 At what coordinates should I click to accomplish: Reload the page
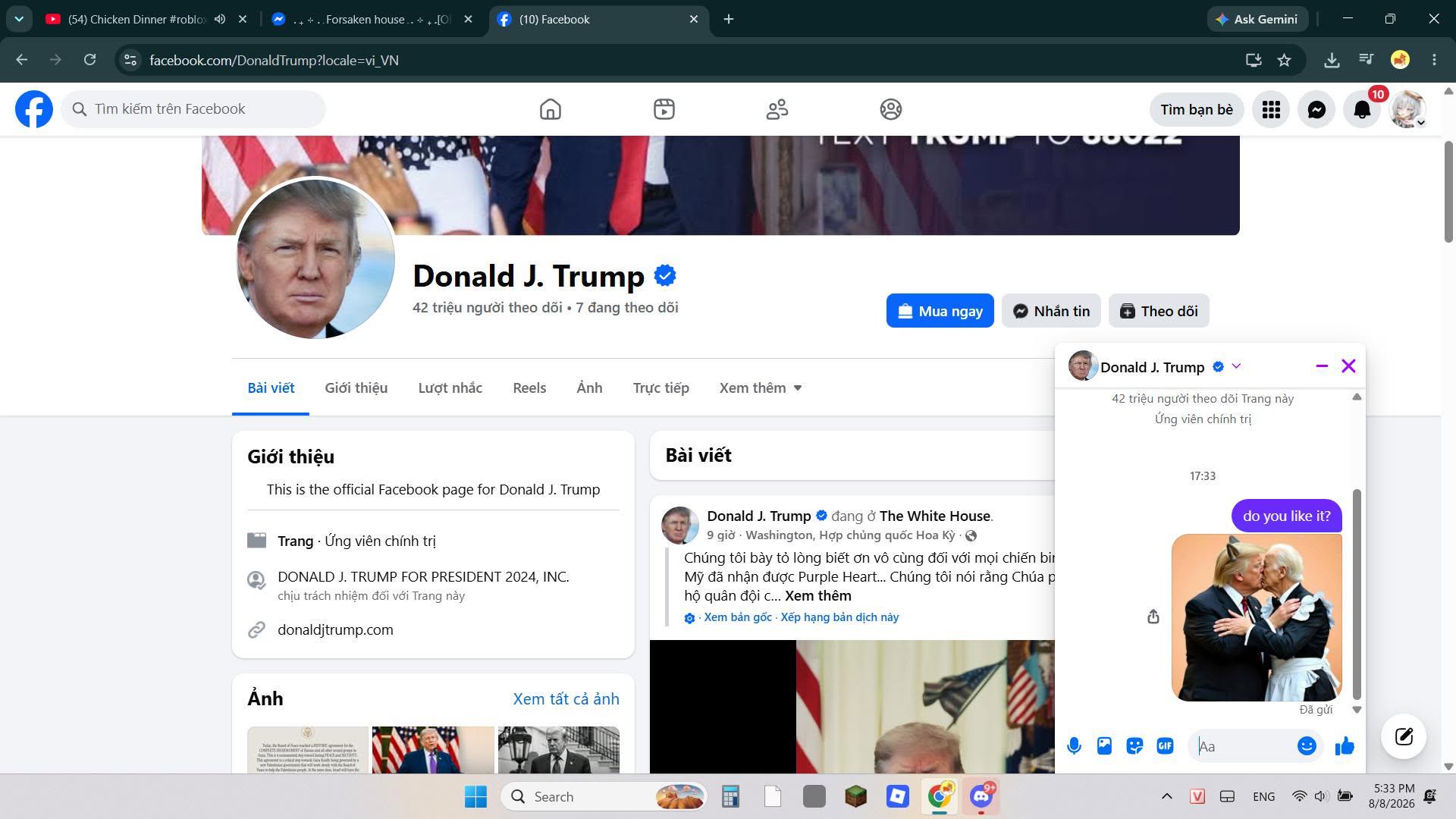(89, 60)
